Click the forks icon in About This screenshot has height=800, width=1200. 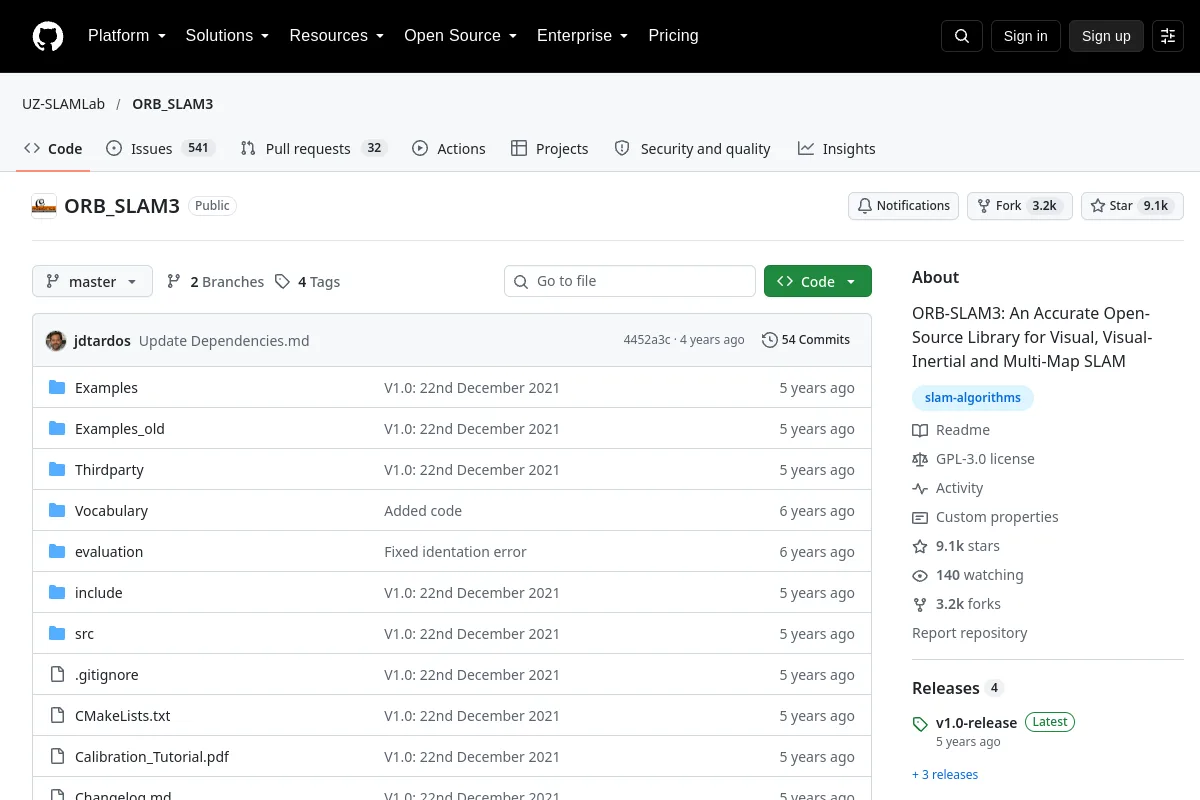[920, 604]
